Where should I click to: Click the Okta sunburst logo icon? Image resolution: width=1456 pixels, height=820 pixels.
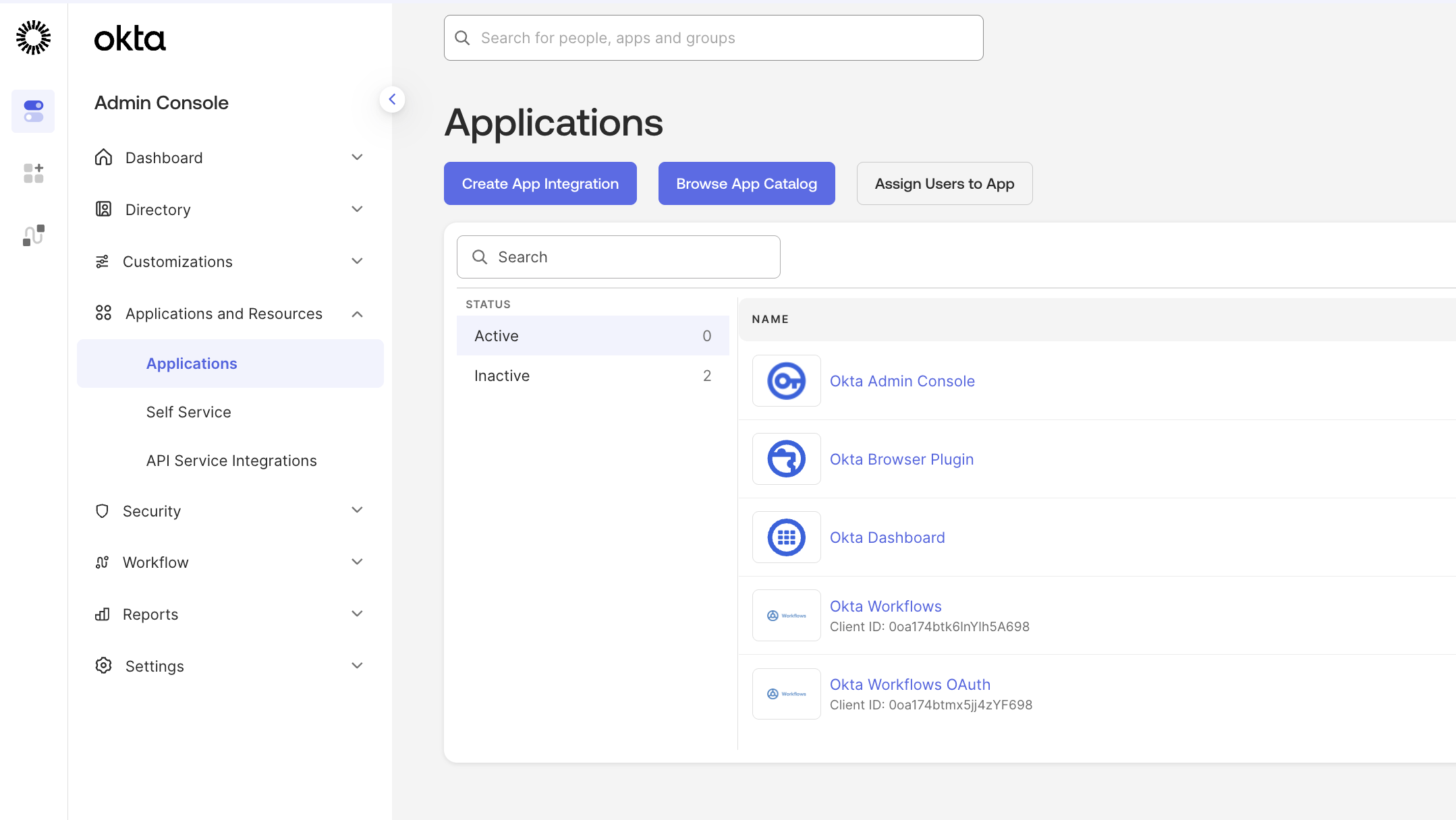(33, 38)
